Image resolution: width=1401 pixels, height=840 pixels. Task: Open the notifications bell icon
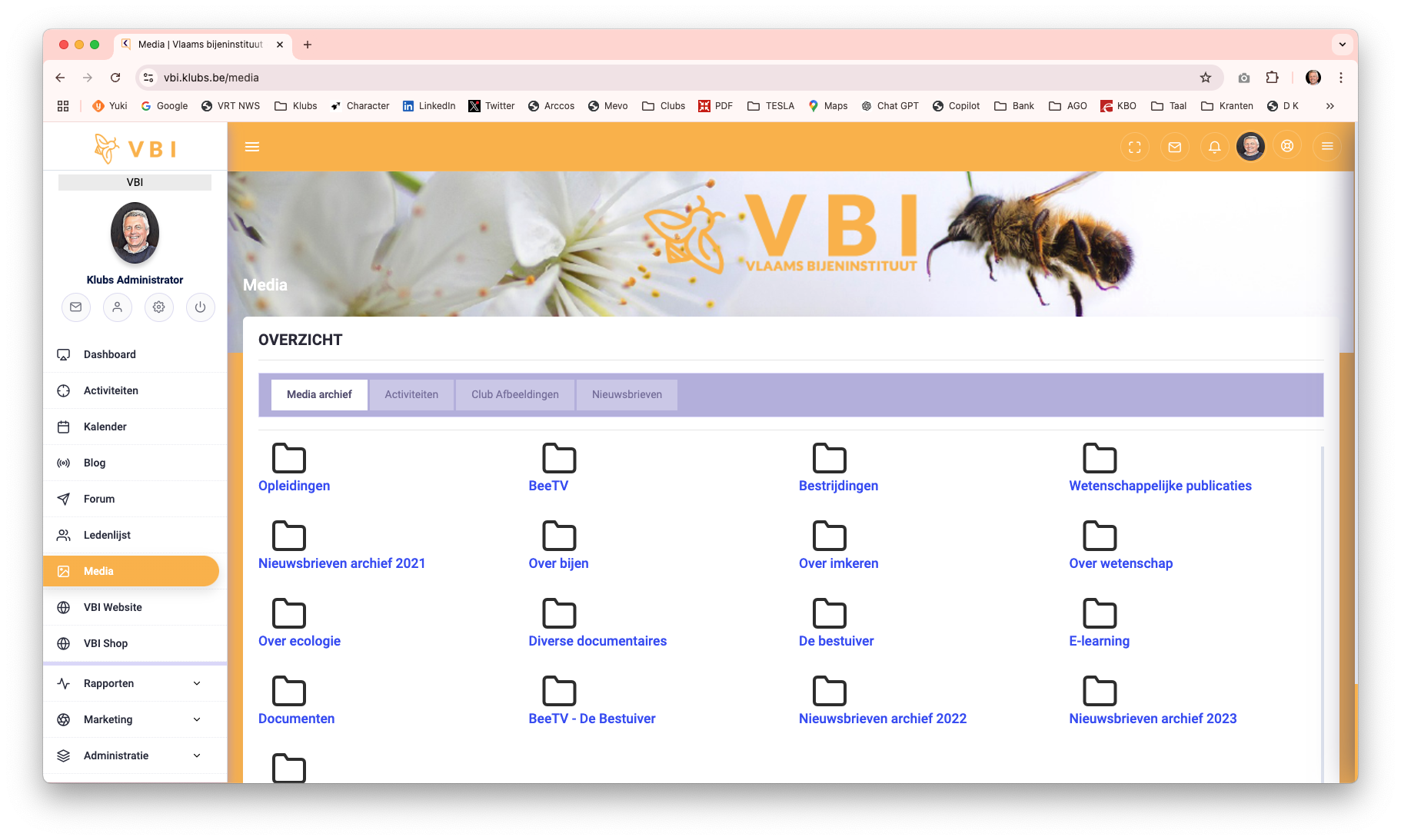1214,147
